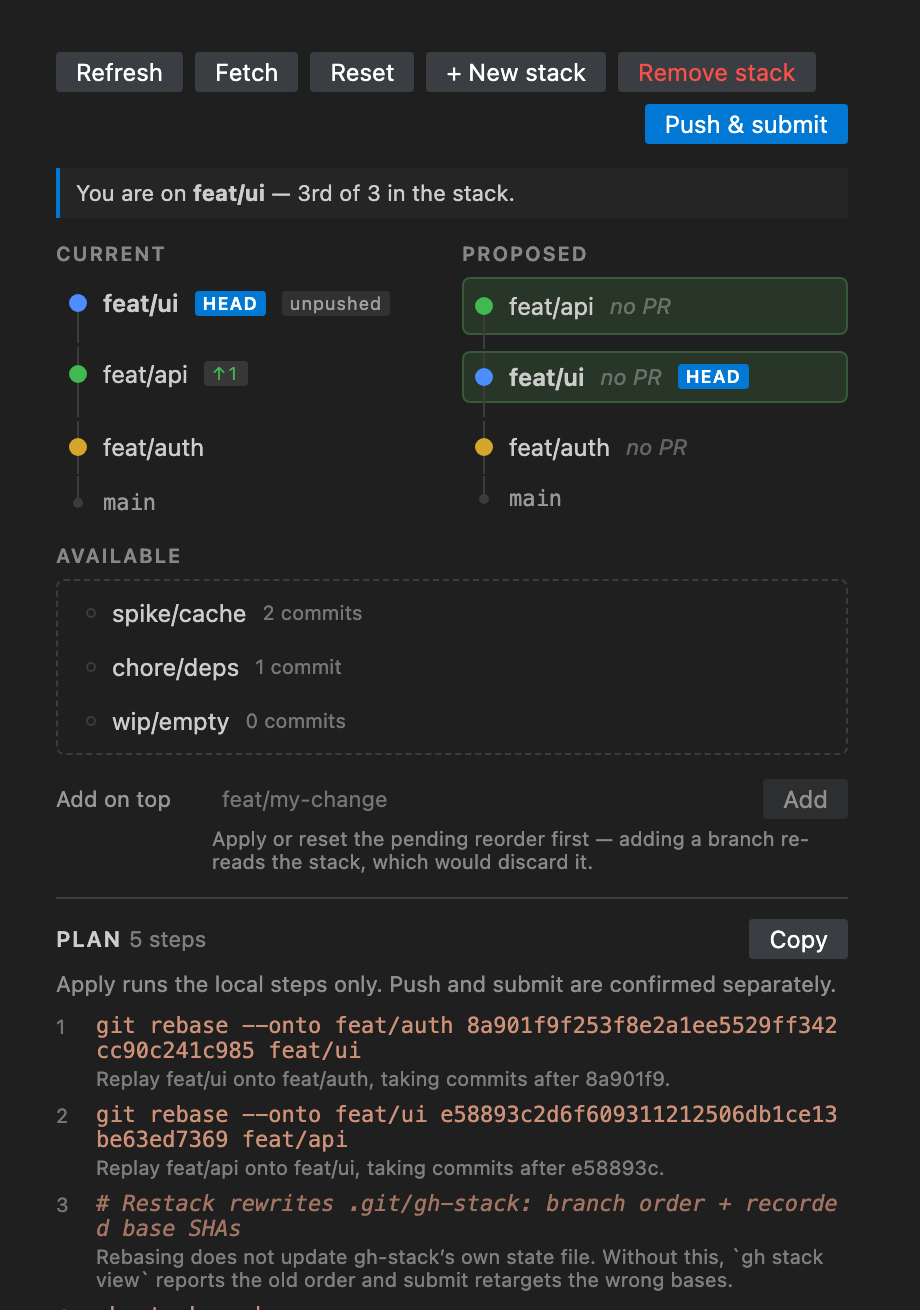Pick spike/cache from Available branches

(x=179, y=614)
